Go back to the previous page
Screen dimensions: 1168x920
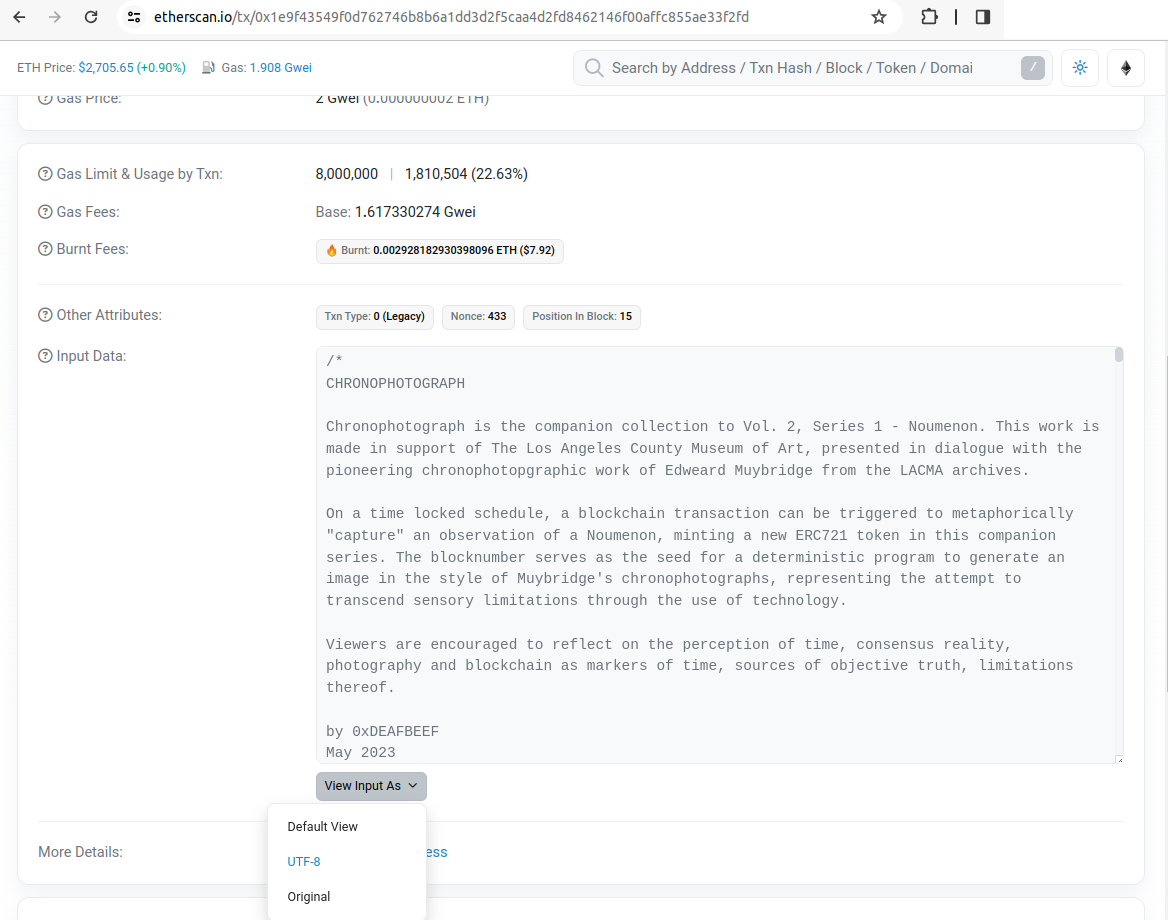click(x=19, y=16)
